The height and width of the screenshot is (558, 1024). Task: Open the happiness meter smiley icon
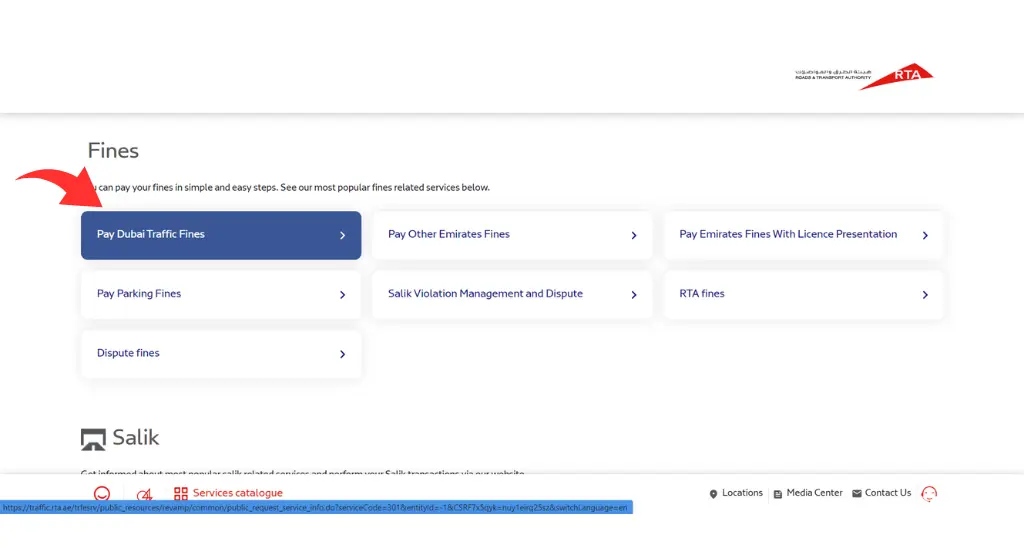102,494
